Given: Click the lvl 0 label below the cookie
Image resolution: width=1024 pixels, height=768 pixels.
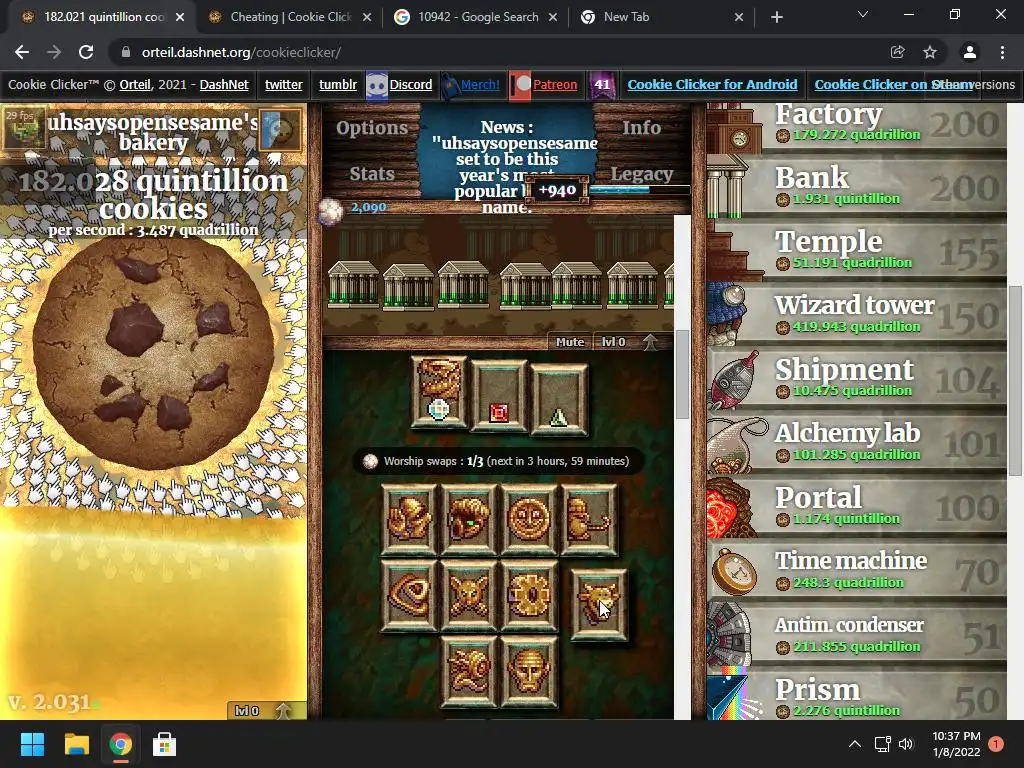Looking at the screenshot, I should (247, 711).
